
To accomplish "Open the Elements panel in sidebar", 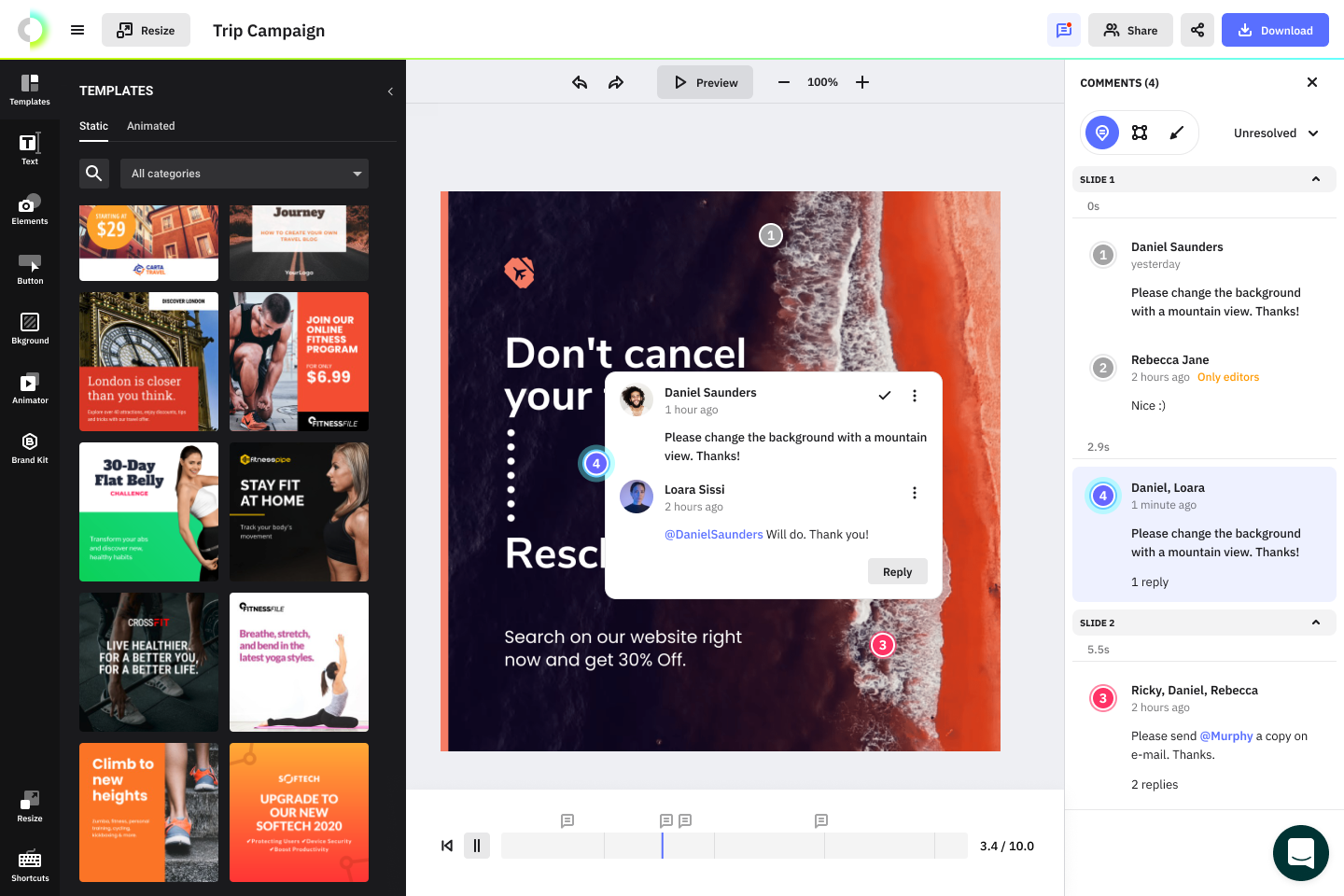I will (30, 210).
